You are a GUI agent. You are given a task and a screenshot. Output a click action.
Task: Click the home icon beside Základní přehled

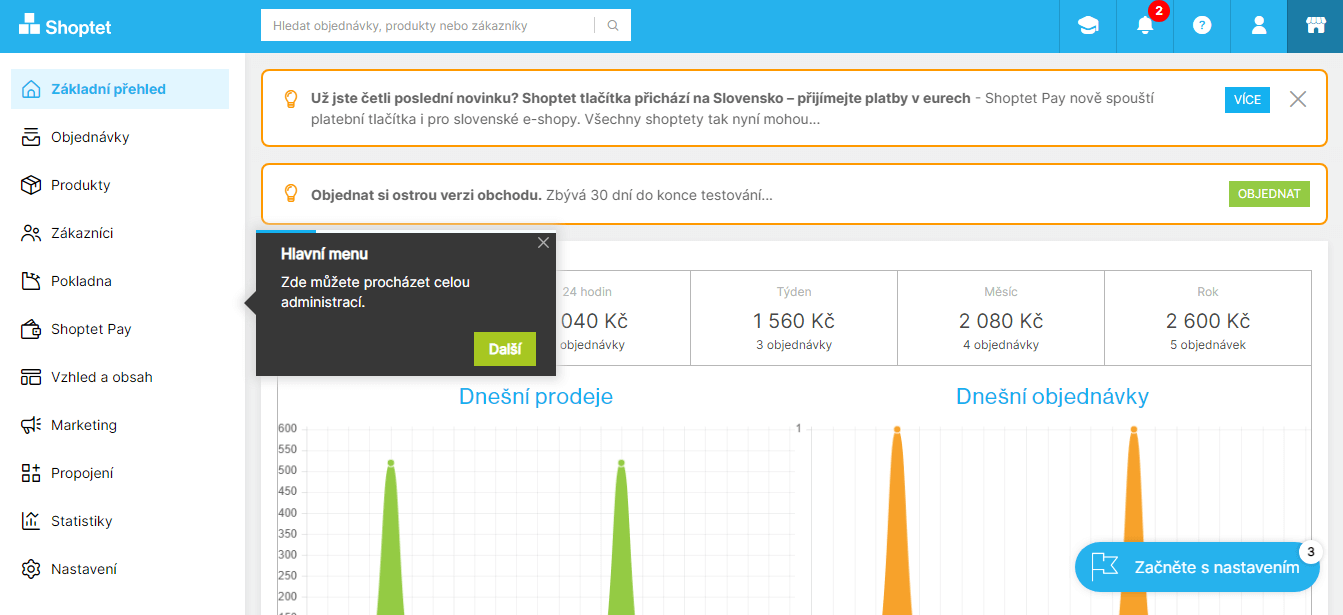pyautogui.click(x=31, y=89)
